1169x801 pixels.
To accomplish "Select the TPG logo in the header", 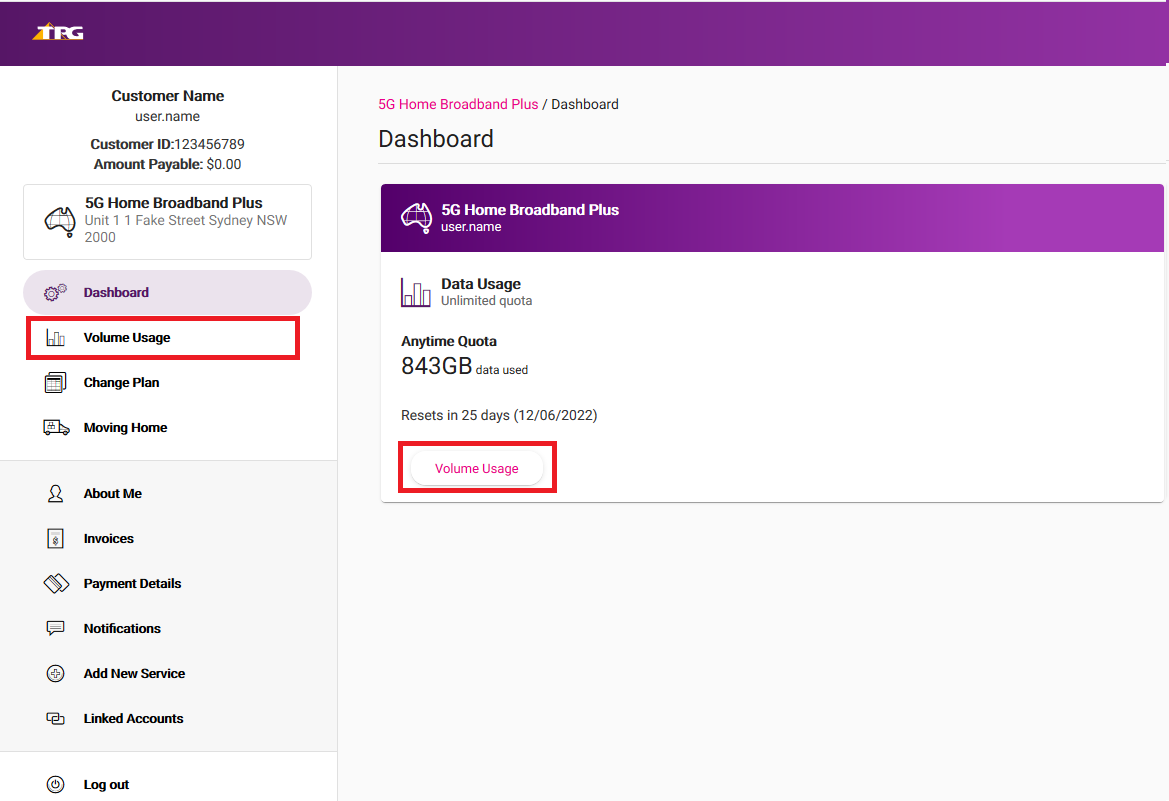I will coord(57,30).
